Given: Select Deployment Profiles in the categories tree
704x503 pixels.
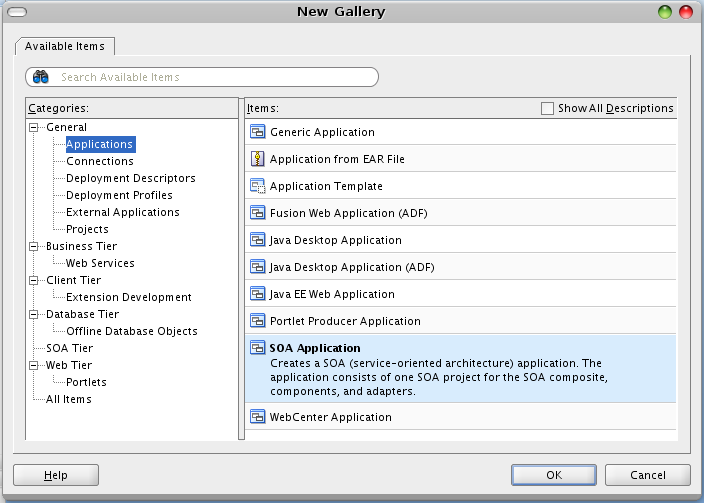Looking at the screenshot, I should tap(119, 195).
